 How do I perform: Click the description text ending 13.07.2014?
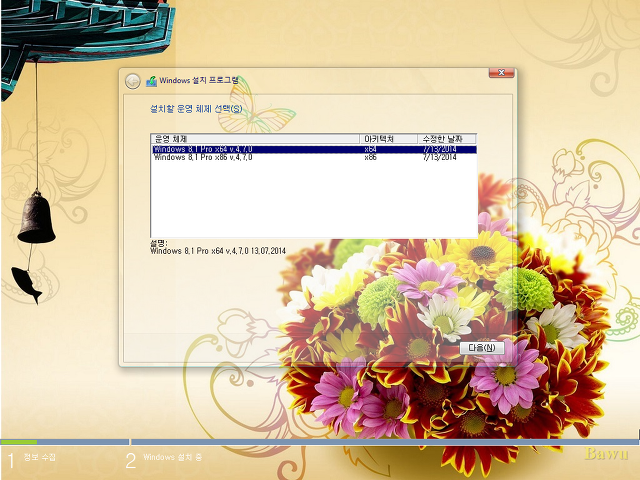coord(218,251)
